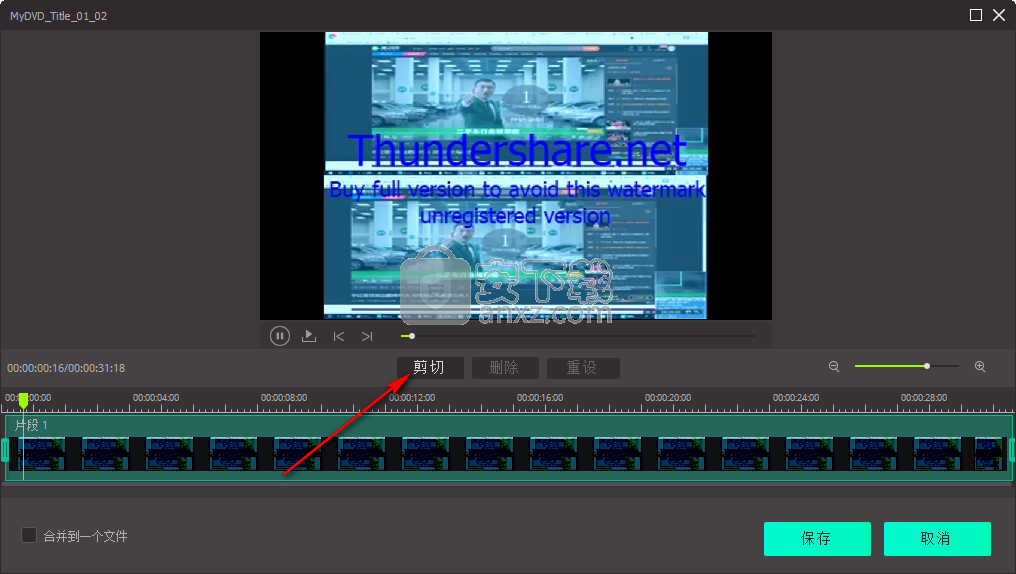Screen dimensions: 1016x574
Task: Click the 00:00:16:00 mark on the ruler
Action: click(540, 398)
